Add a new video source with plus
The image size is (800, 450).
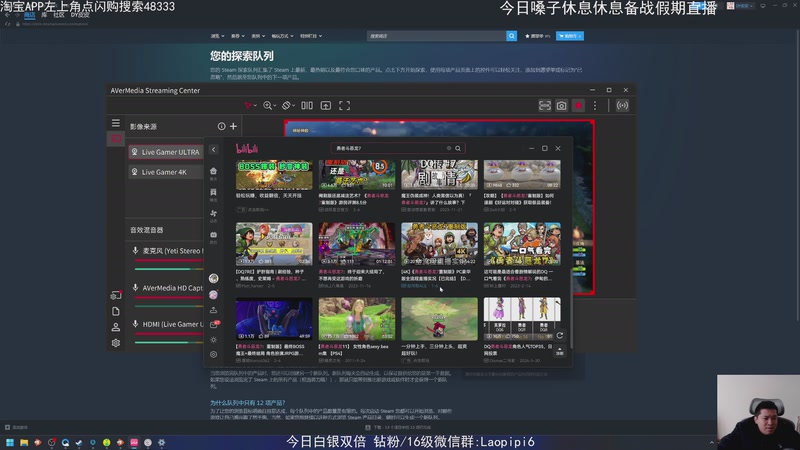[233, 126]
